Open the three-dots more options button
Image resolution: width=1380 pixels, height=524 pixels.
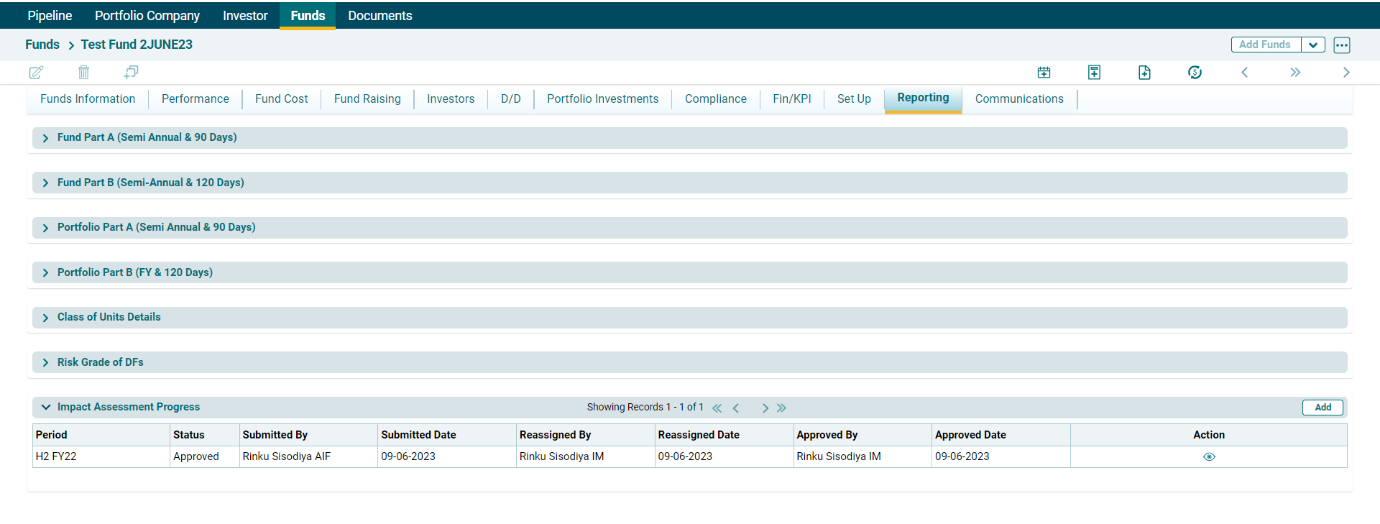click(1342, 45)
